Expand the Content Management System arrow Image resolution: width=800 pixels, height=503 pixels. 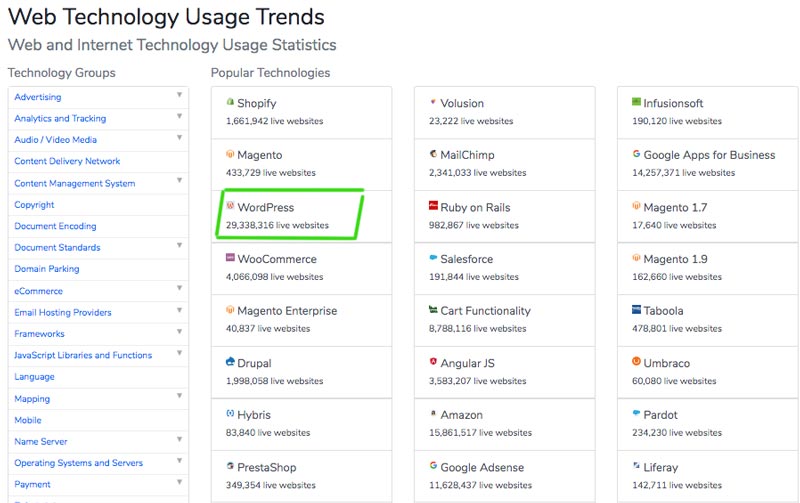point(180,181)
